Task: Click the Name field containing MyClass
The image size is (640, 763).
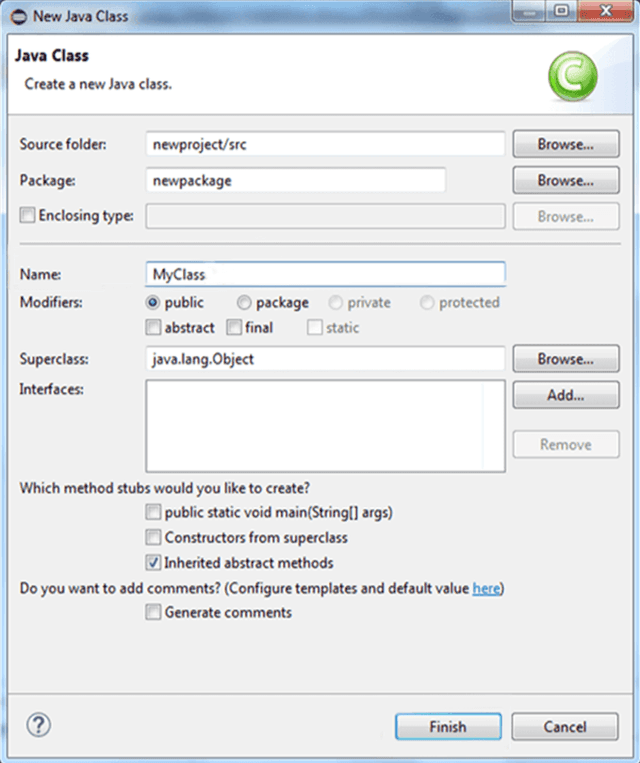Action: 326,274
